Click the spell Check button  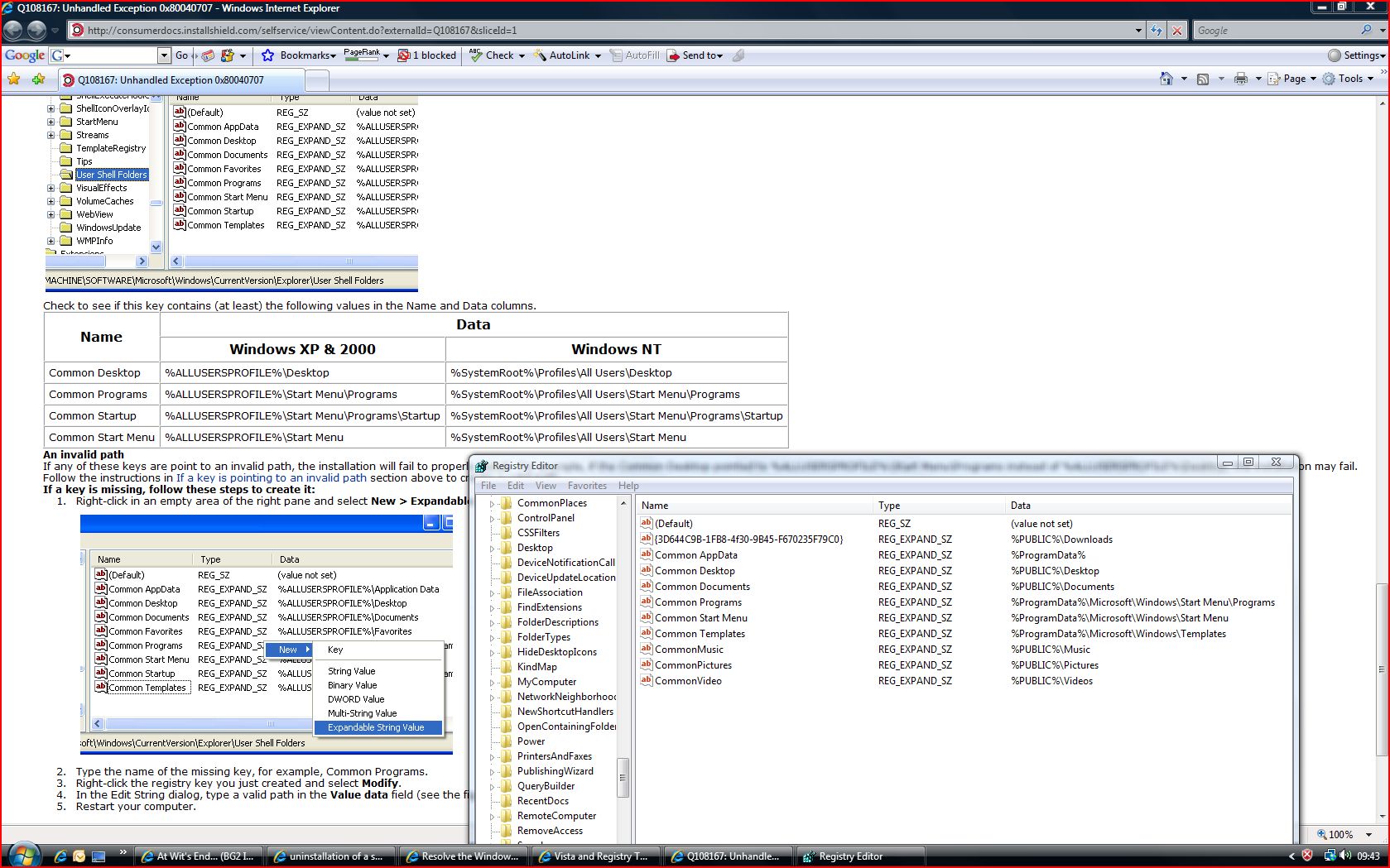(492, 55)
